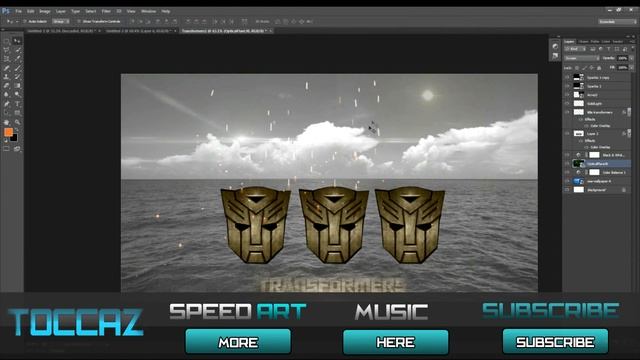The width and height of the screenshot is (640, 360).
Task: Toggle Quick Mask mode icon
Action: click(7, 149)
